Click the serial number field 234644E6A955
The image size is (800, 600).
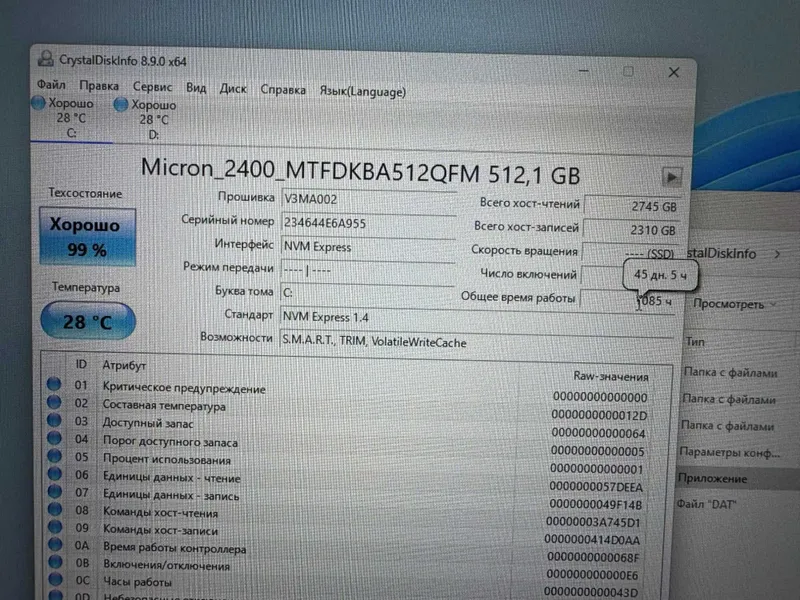[x=368, y=223]
